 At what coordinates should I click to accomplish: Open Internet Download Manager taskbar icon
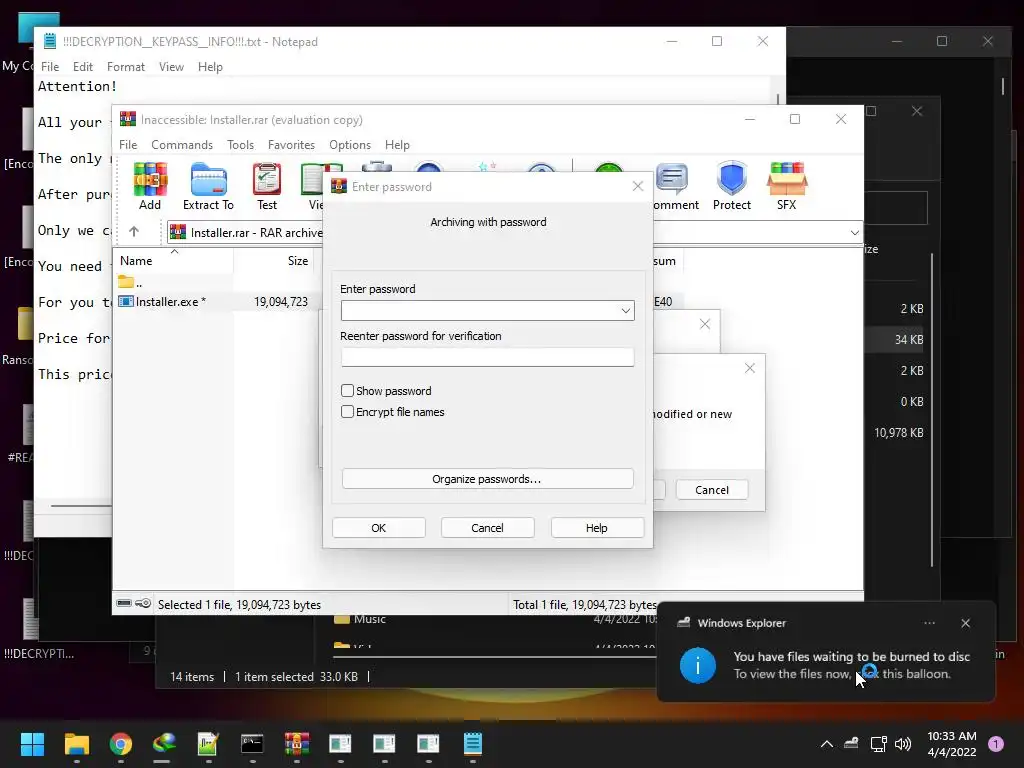(164, 744)
